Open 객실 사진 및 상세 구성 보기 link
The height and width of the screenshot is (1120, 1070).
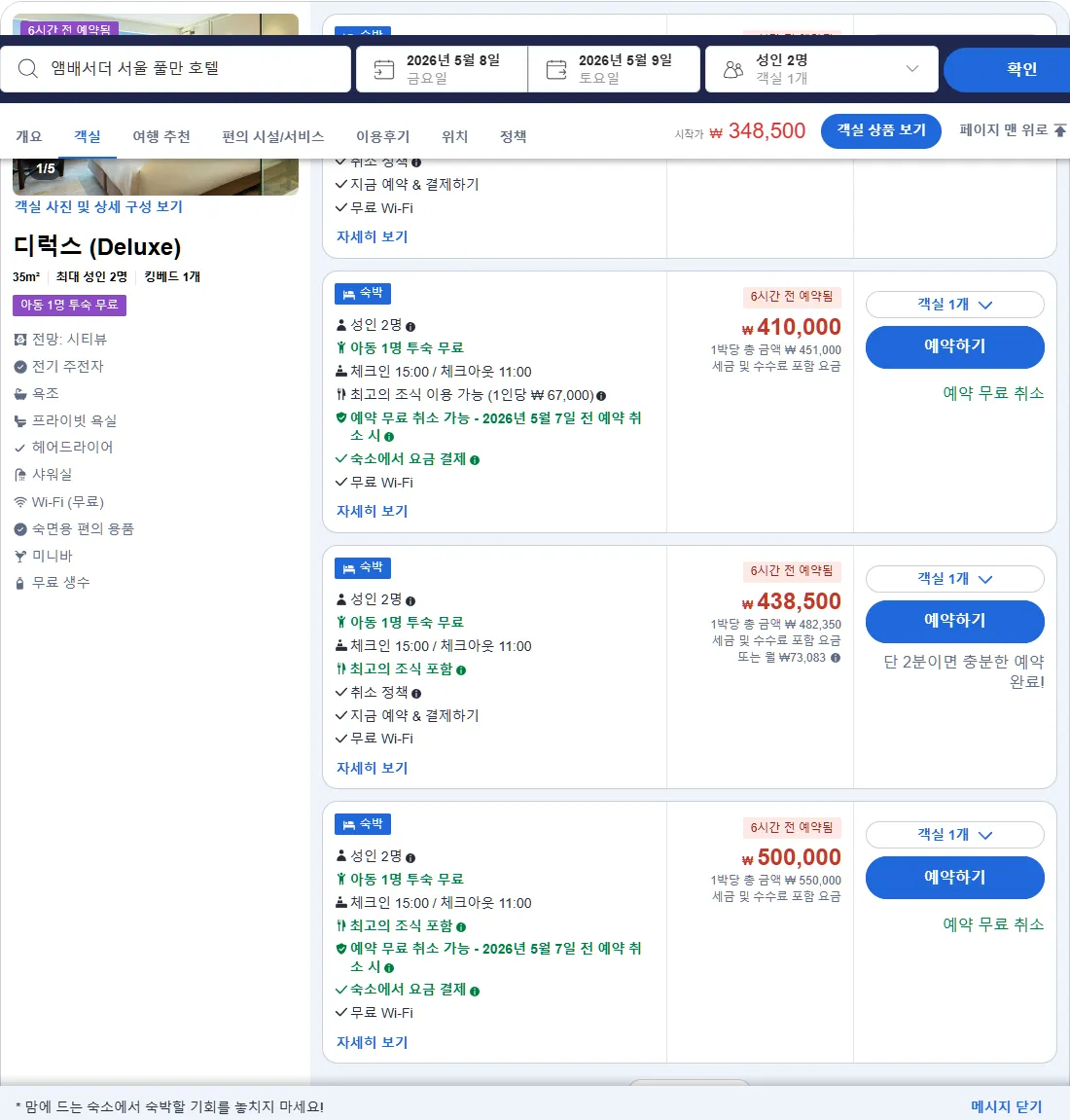click(98, 206)
